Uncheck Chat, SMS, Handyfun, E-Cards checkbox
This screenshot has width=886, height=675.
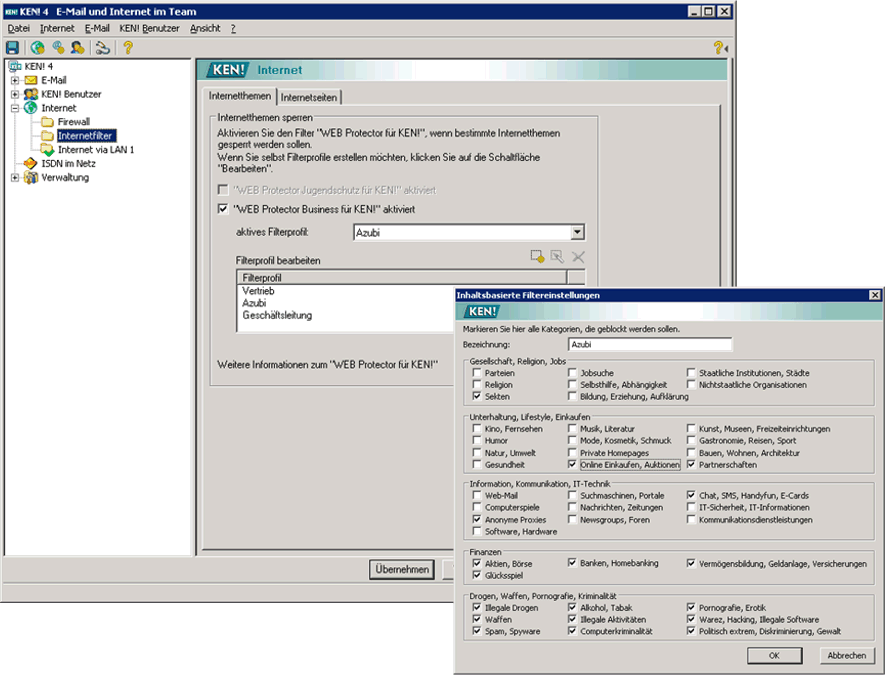click(691, 495)
